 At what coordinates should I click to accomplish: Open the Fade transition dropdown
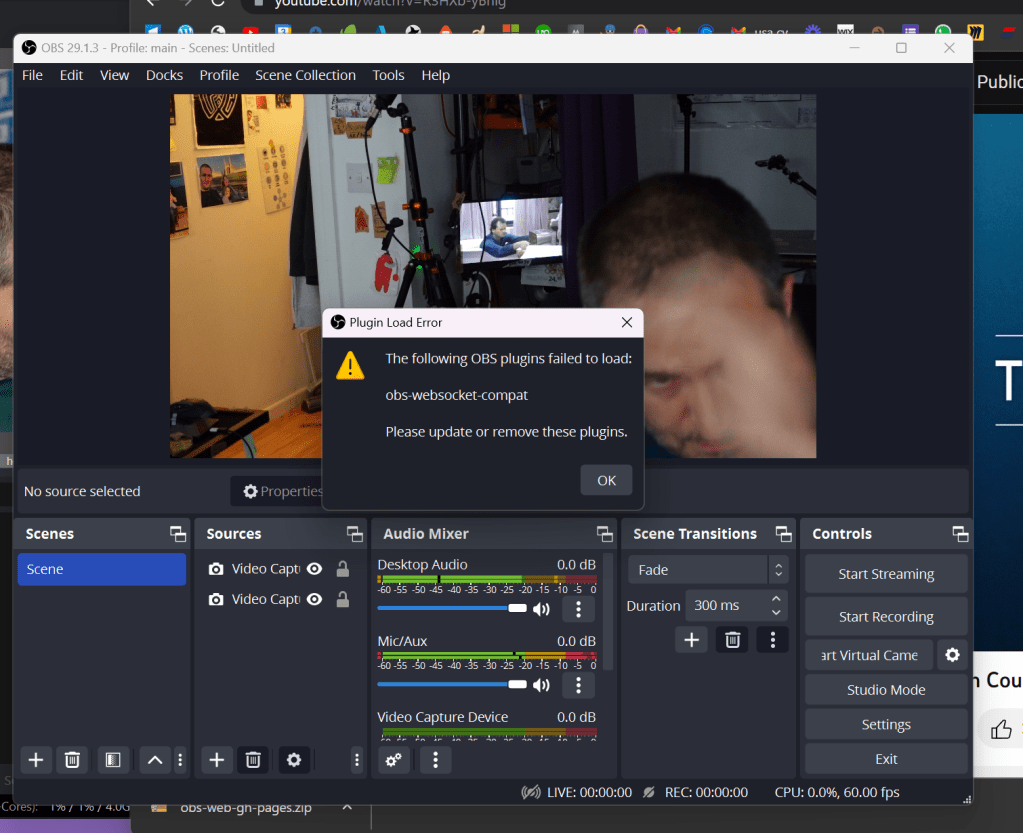pyautogui.click(x=707, y=569)
